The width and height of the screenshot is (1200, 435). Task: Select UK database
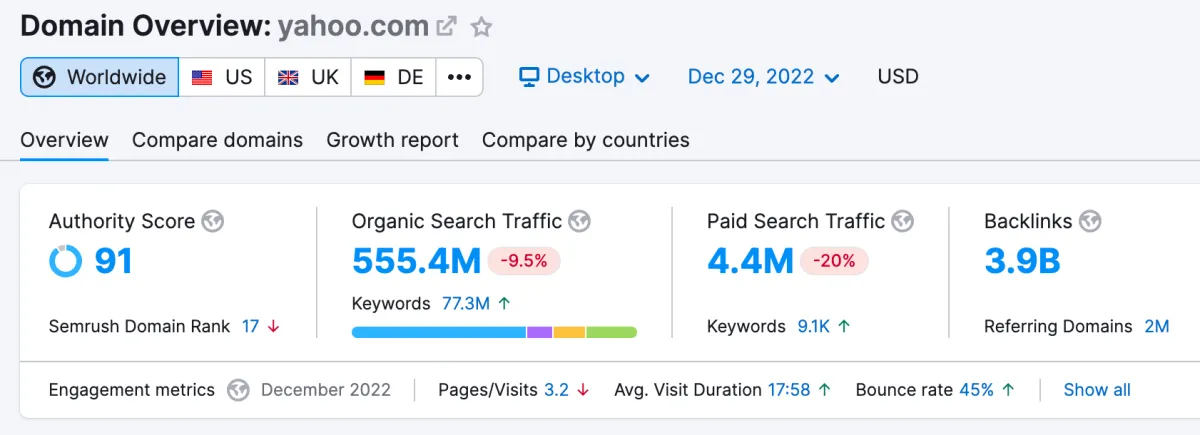click(x=308, y=77)
